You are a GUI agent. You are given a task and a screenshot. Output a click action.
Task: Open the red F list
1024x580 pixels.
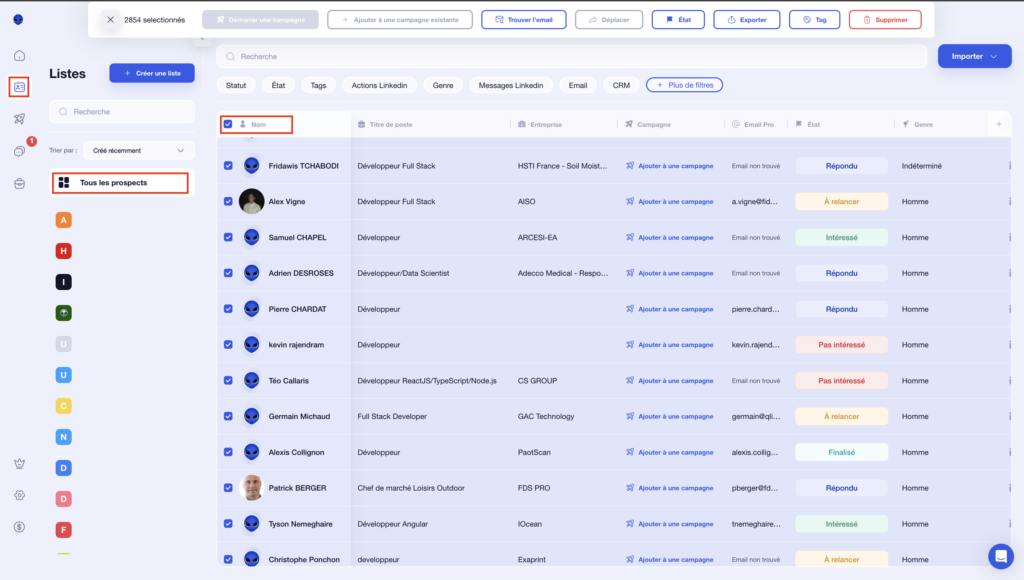(x=63, y=530)
